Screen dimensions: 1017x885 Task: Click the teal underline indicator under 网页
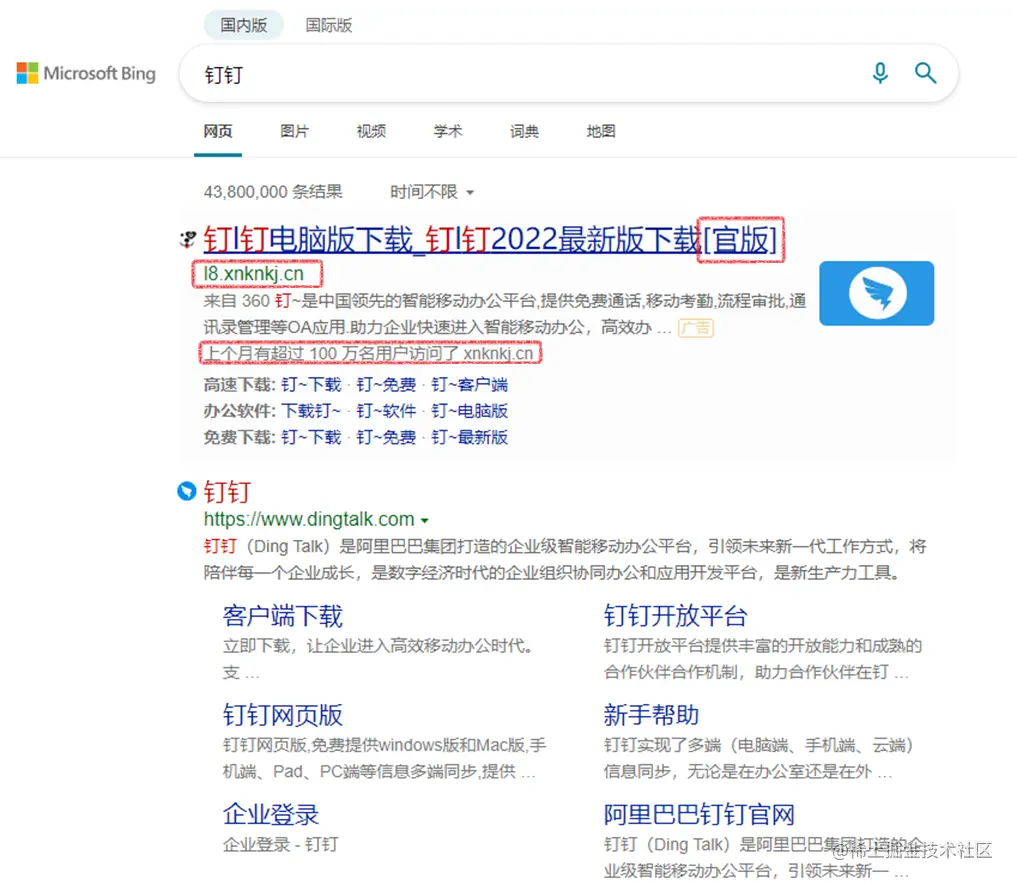point(217,155)
